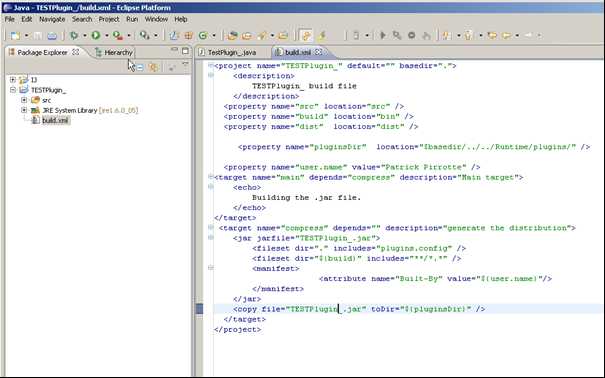Expand the src folder node

pyautogui.click(x=24, y=100)
